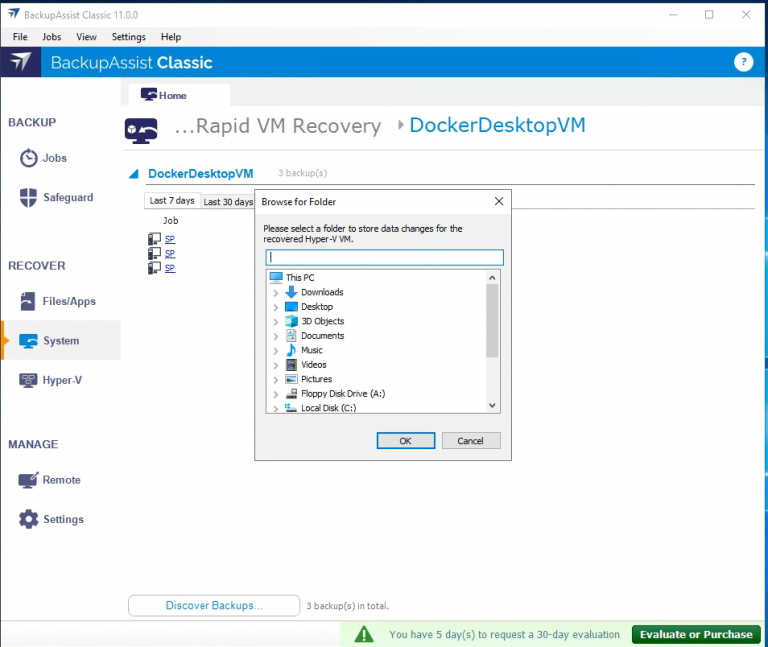The width and height of the screenshot is (768, 647).
Task: Expand the Downloads folder node
Action: 276,293
